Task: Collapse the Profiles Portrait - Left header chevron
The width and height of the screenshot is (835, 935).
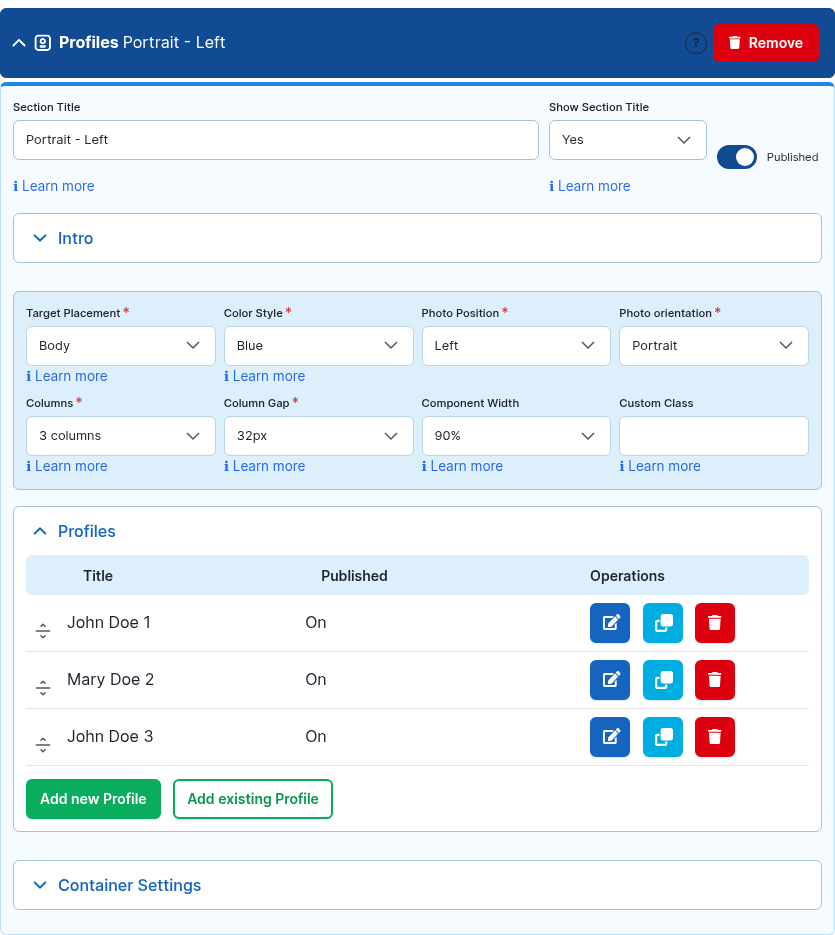Action: [x=19, y=43]
